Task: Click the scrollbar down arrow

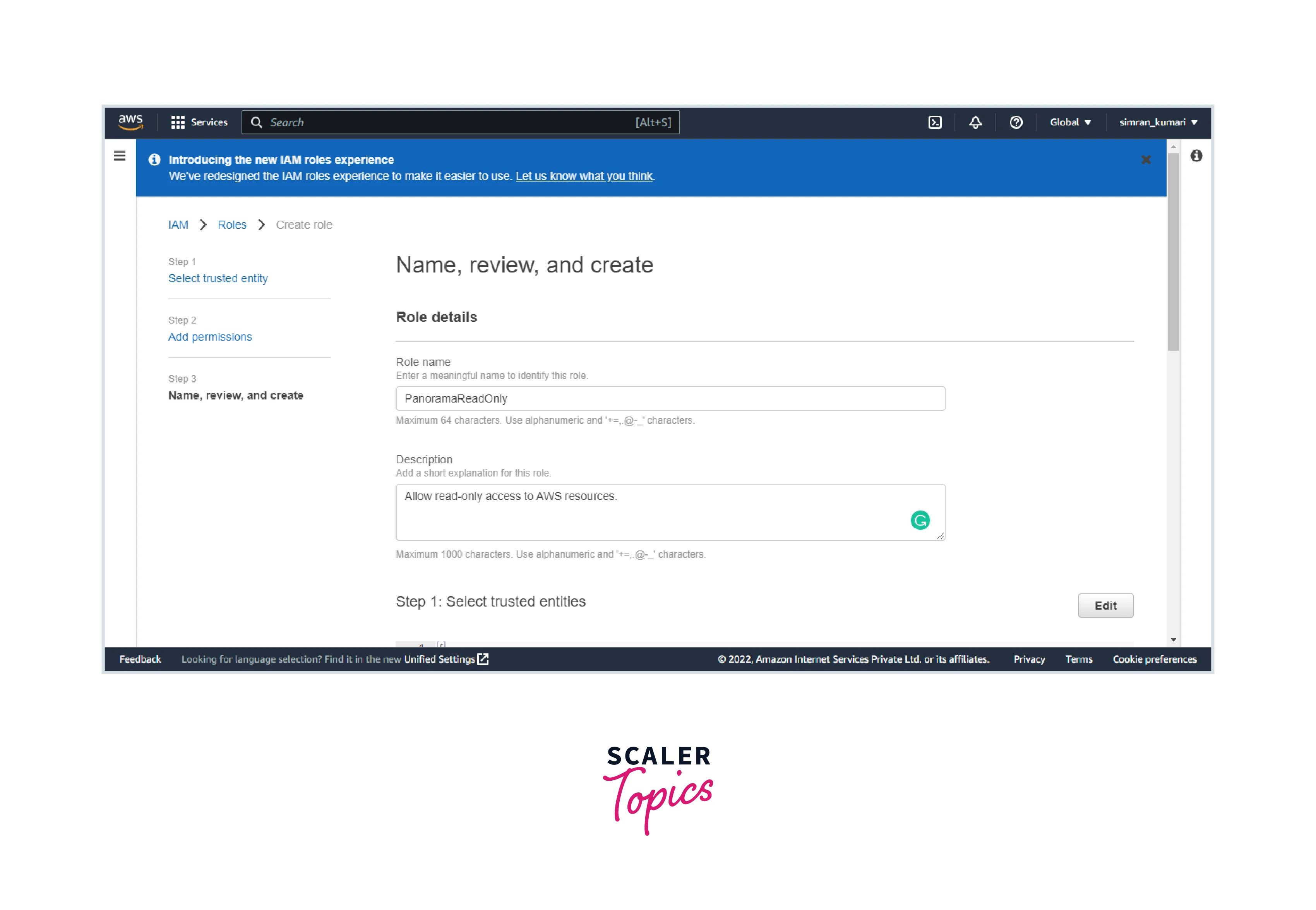Action: [x=1173, y=640]
